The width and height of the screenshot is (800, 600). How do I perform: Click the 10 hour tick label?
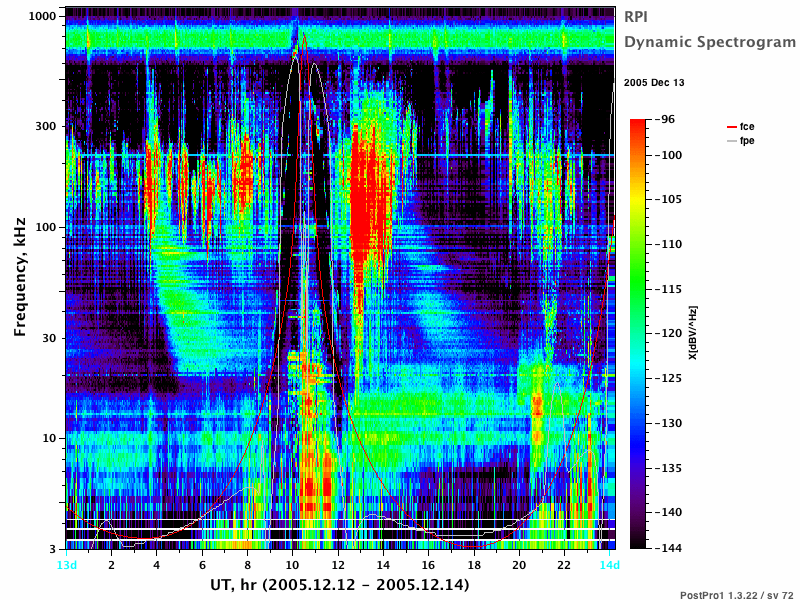(x=292, y=565)
